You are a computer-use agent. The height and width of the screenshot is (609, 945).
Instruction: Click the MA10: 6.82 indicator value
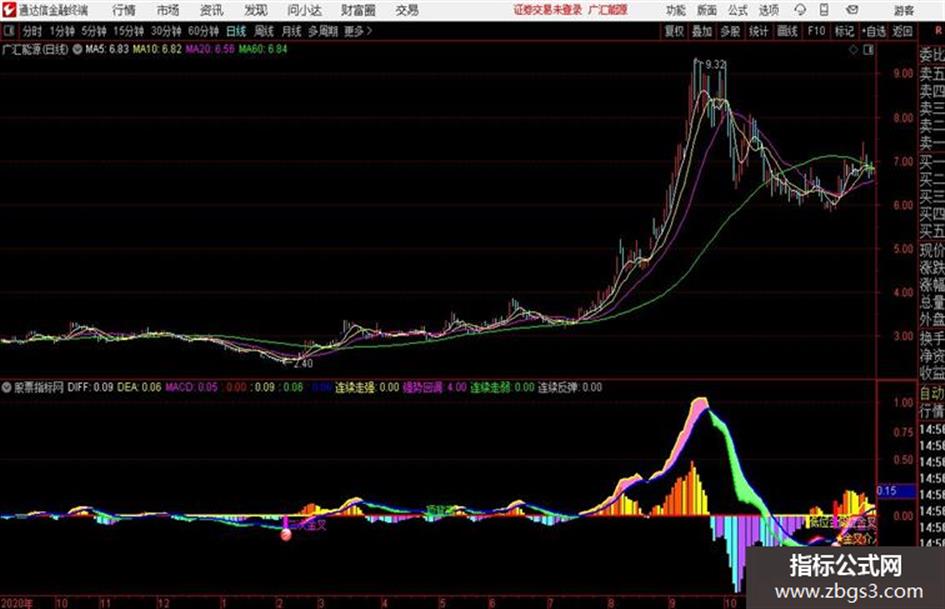[x=157, y=49]
